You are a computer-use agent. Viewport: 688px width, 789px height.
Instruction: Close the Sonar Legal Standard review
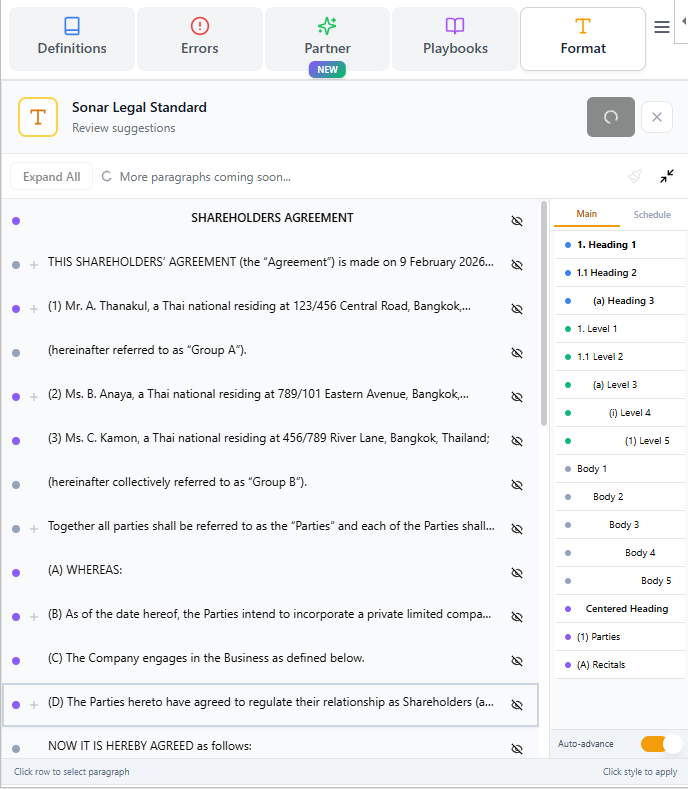(x=657, y=117)
